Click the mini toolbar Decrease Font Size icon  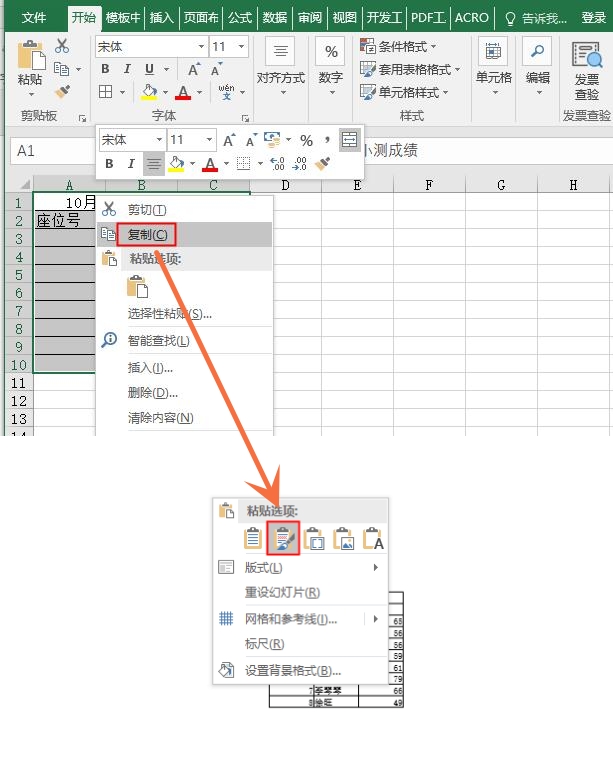[251, 140]
